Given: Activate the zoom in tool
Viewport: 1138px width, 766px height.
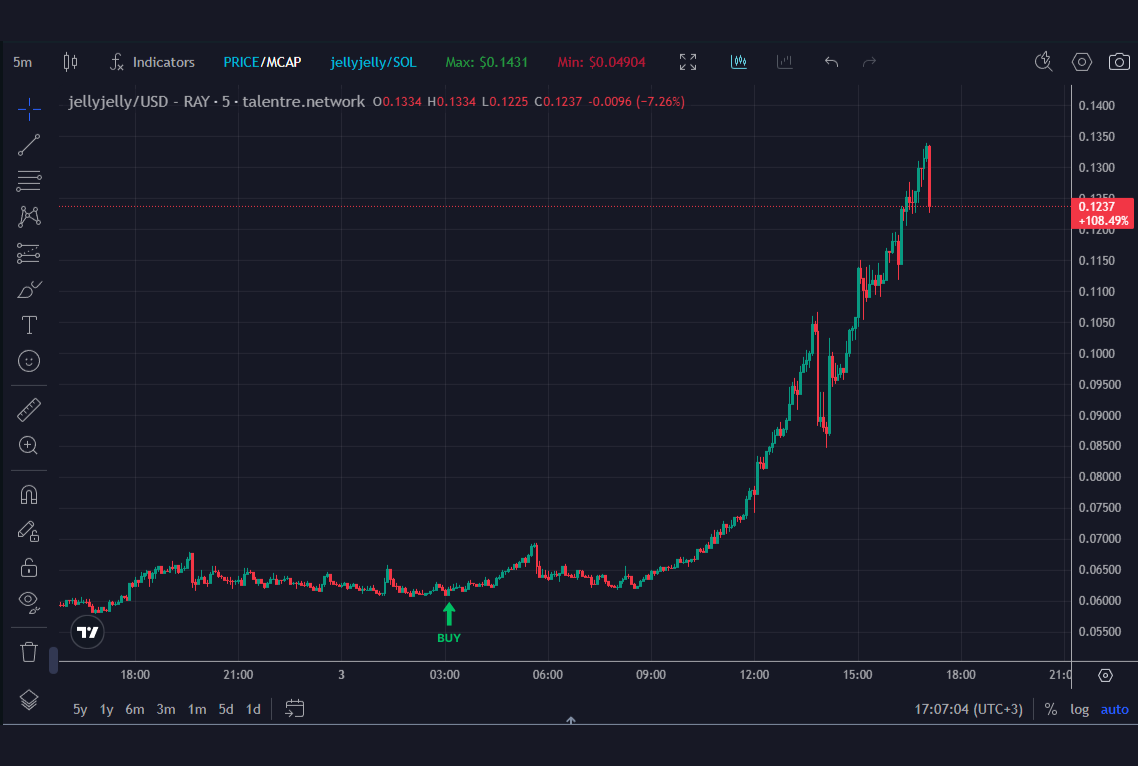Looking at the screenshot, I should [29, 446].
